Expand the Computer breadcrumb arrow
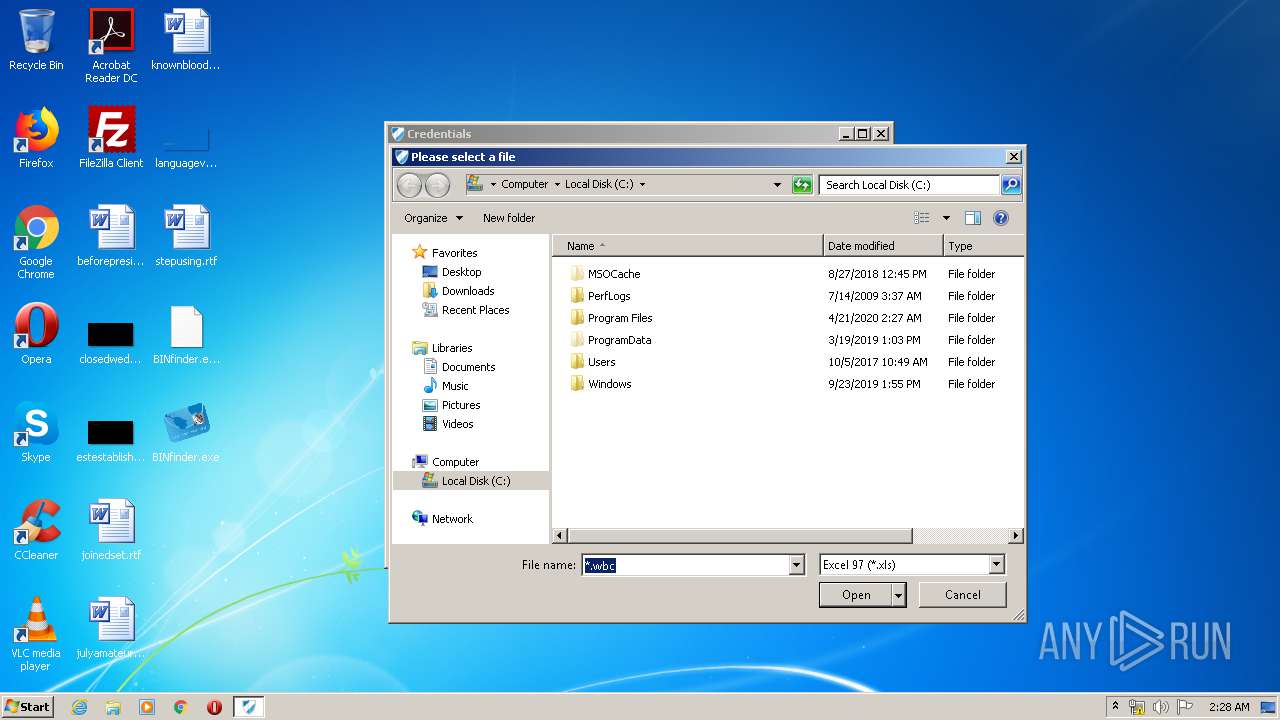 coord(557,184)
